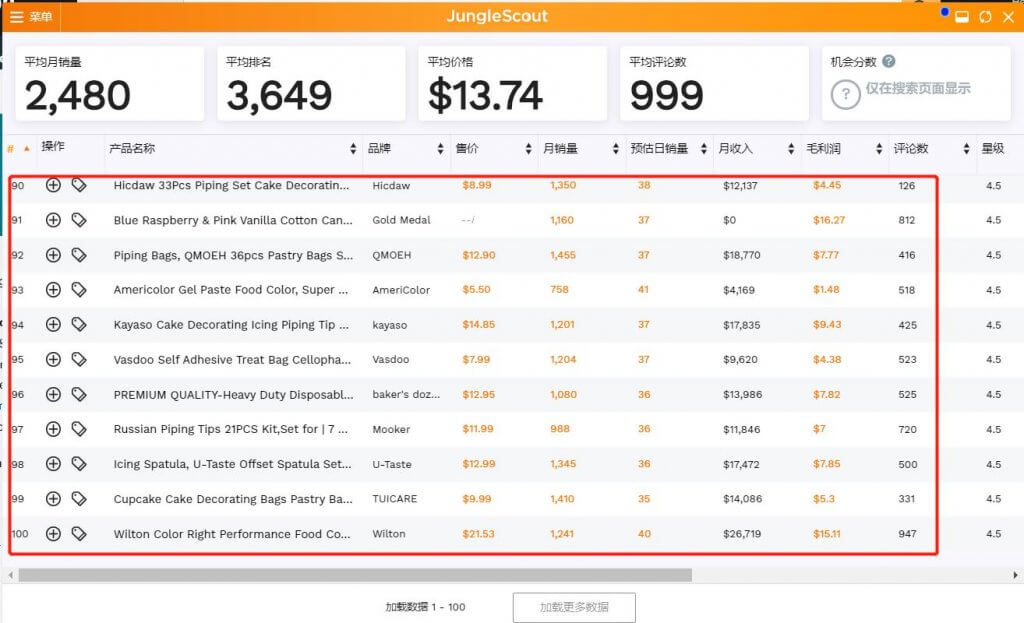Viewport: 1024px width, 623px height.
Task: Add the Wilton Color Right product
Action: coord(54,534)
